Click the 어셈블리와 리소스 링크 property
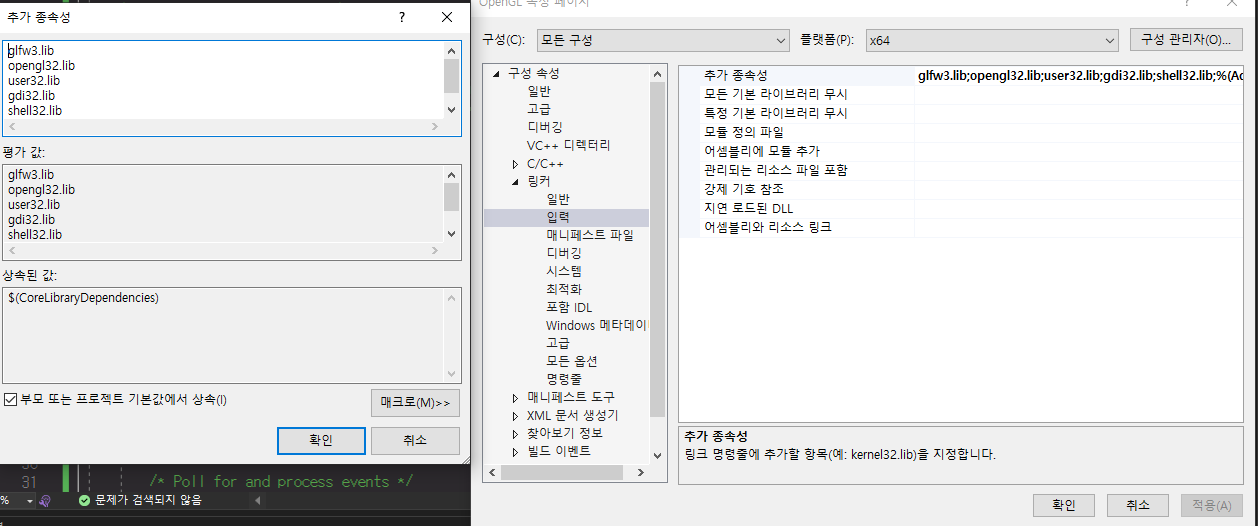This screenshot has height=526, width=1258. point(962,227)
